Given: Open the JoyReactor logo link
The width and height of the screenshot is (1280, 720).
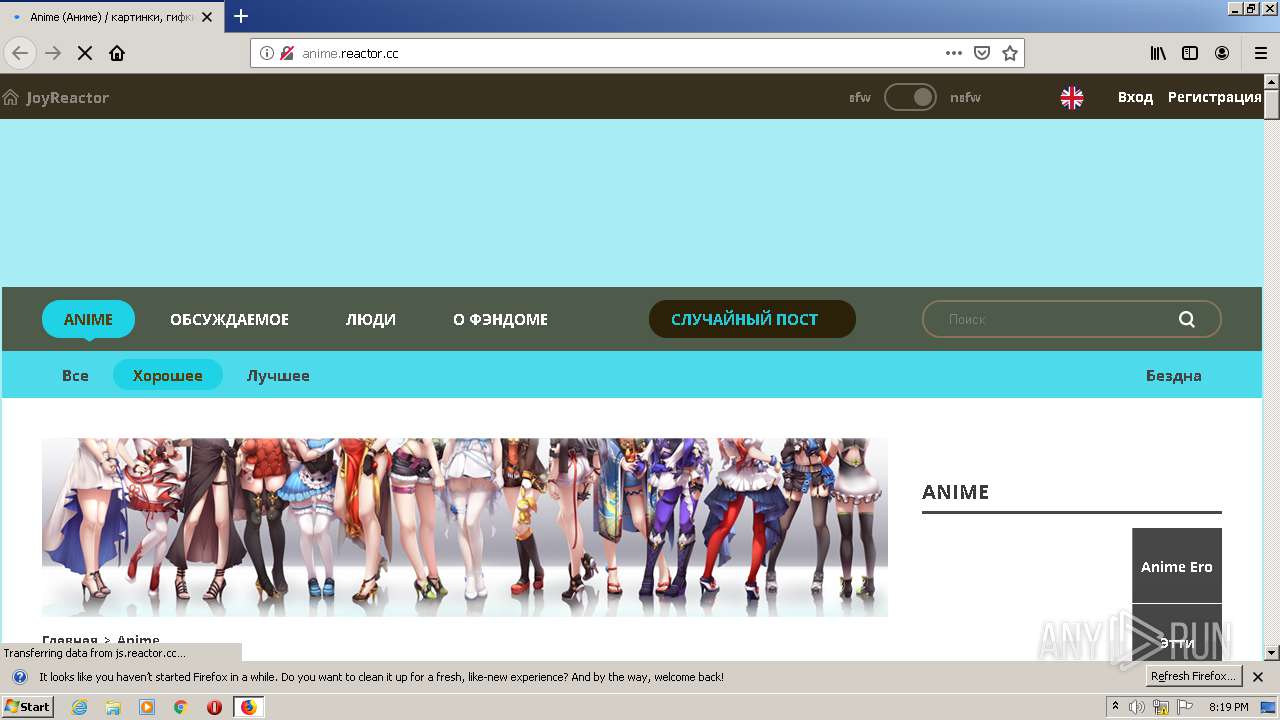Looking at the screenshot, I should (x=67, y=97).
